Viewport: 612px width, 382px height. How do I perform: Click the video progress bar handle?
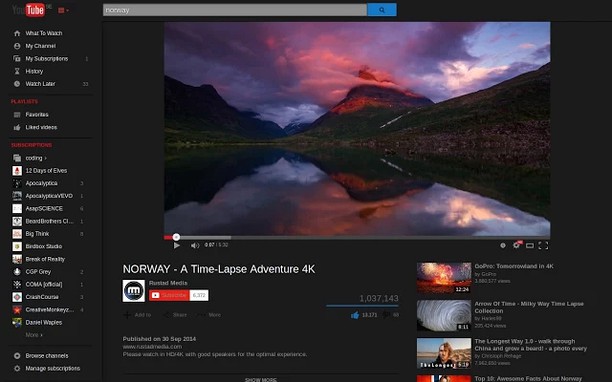pyautogui.click(x=176, y=237)
